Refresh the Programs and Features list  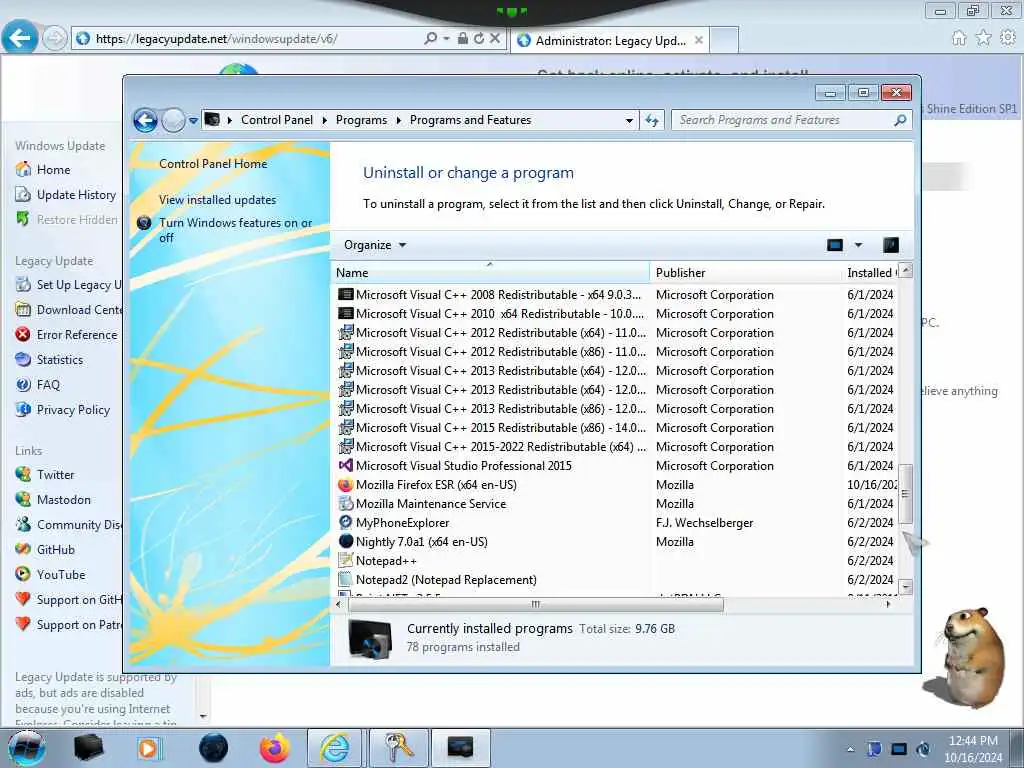click(x=652, y=120)
